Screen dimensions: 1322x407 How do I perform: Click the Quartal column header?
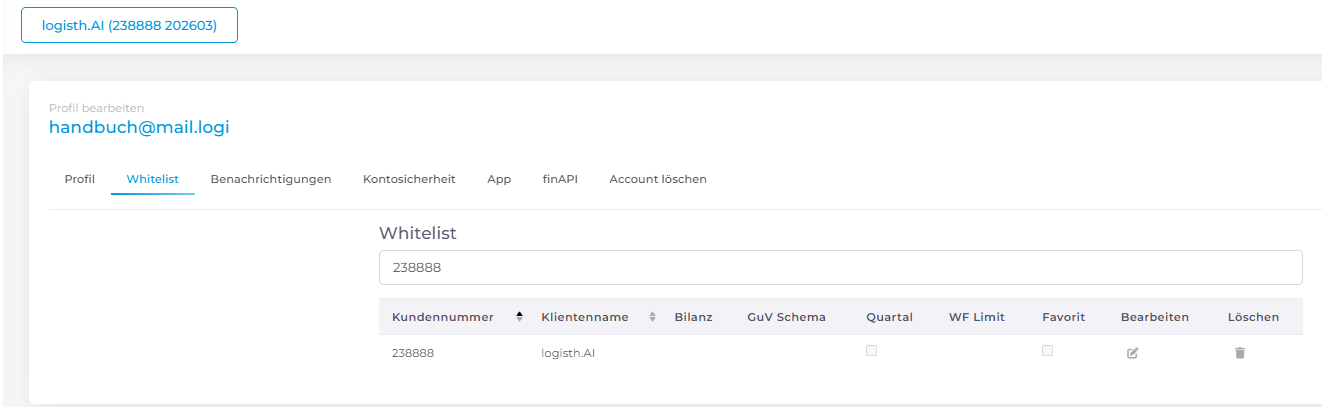coord(889,317)
